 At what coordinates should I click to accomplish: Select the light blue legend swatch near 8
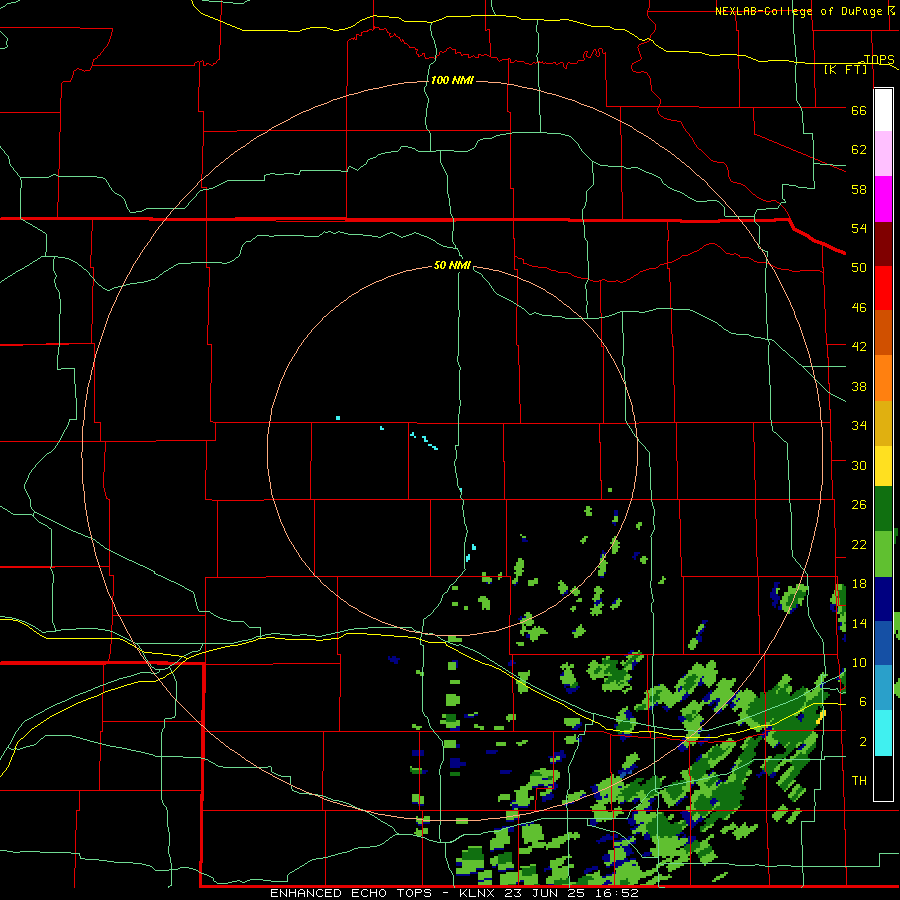pyautogui.click(x=883, y=688)
